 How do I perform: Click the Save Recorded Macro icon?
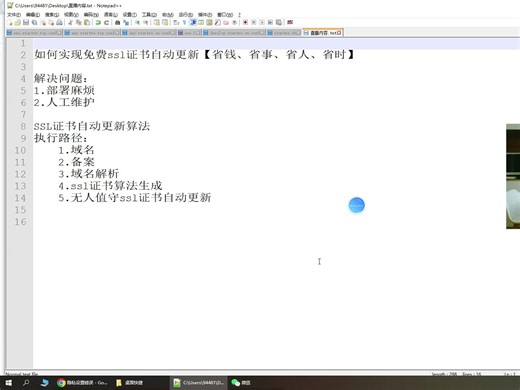(x=279, y=23)
